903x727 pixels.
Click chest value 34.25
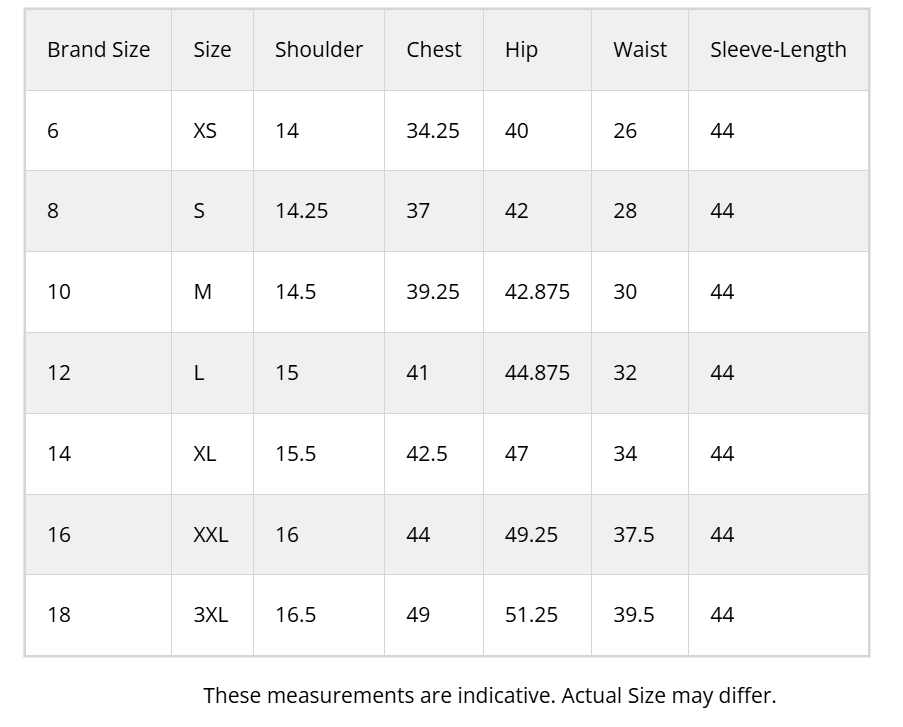click(432, 131)
